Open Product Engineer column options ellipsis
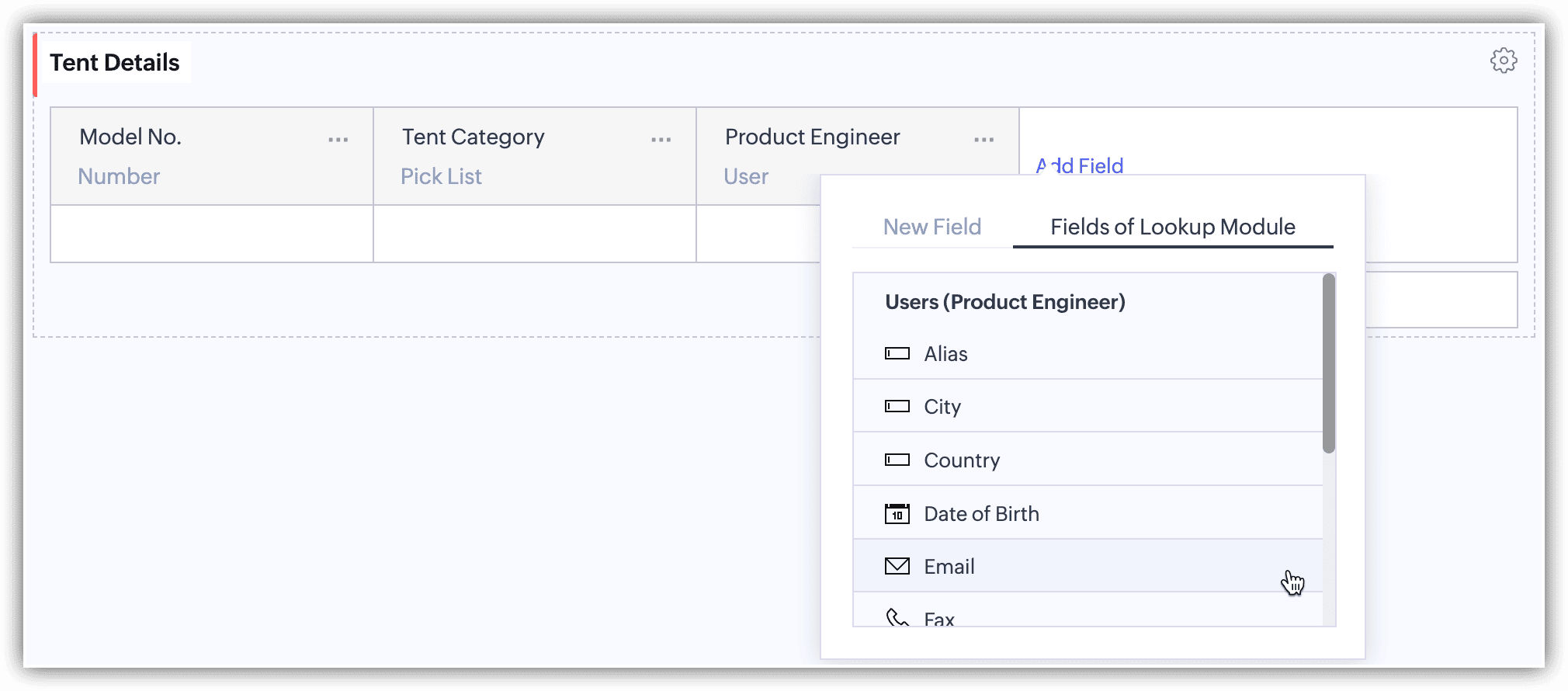Viewport: 1568px width, 691px height. [x=983, y=140]
